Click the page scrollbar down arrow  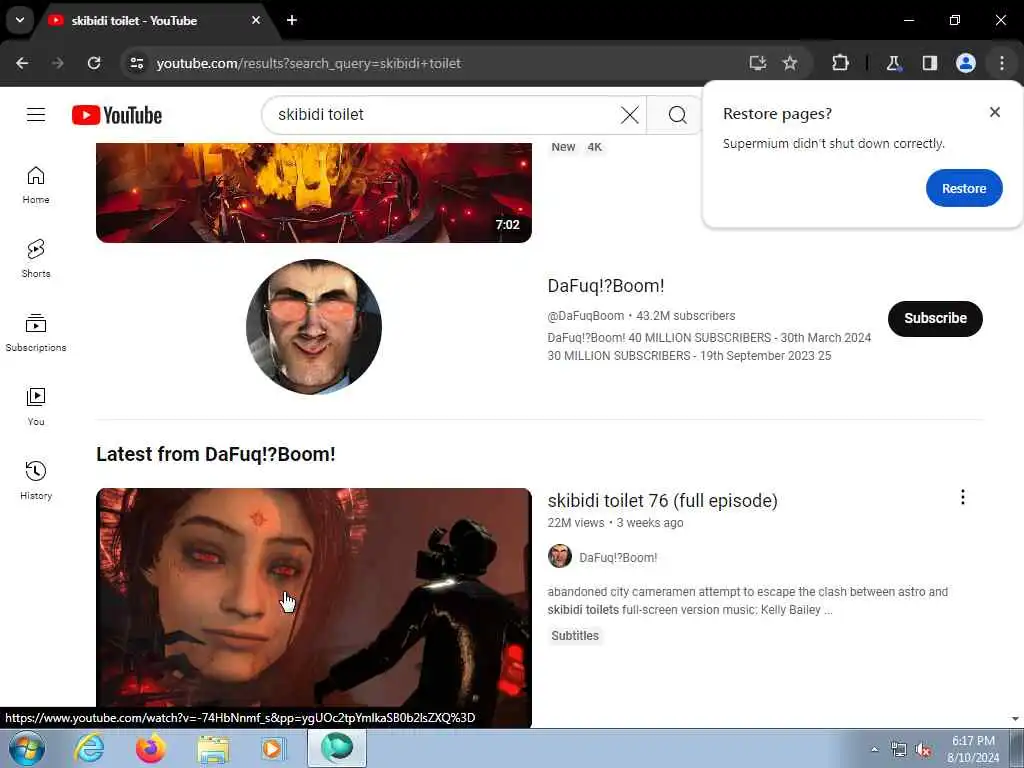click(x=1016, y=719)
